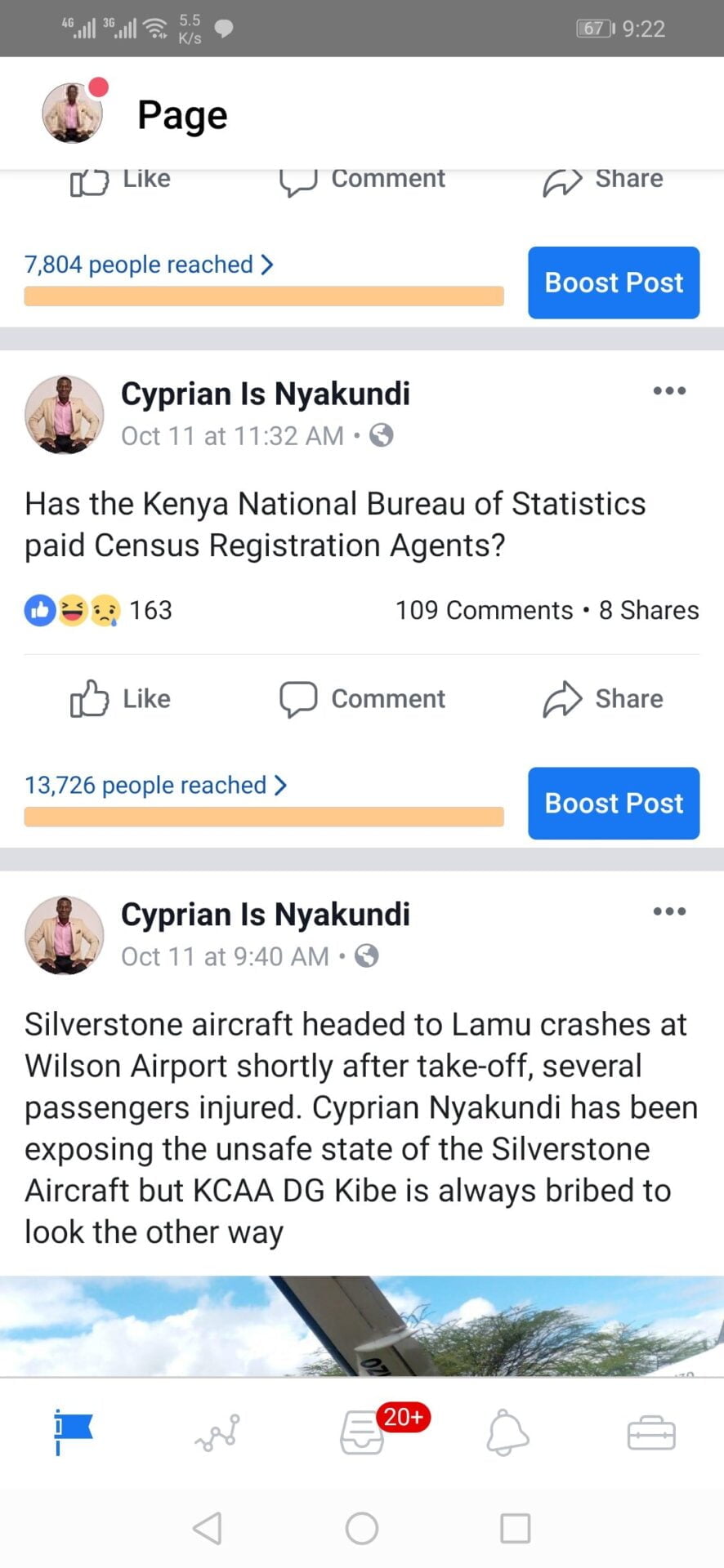The image size is (724, 1568).
Task: Tap the page profile picture in header
Action: pyautogui.click(x=73, y=114)
